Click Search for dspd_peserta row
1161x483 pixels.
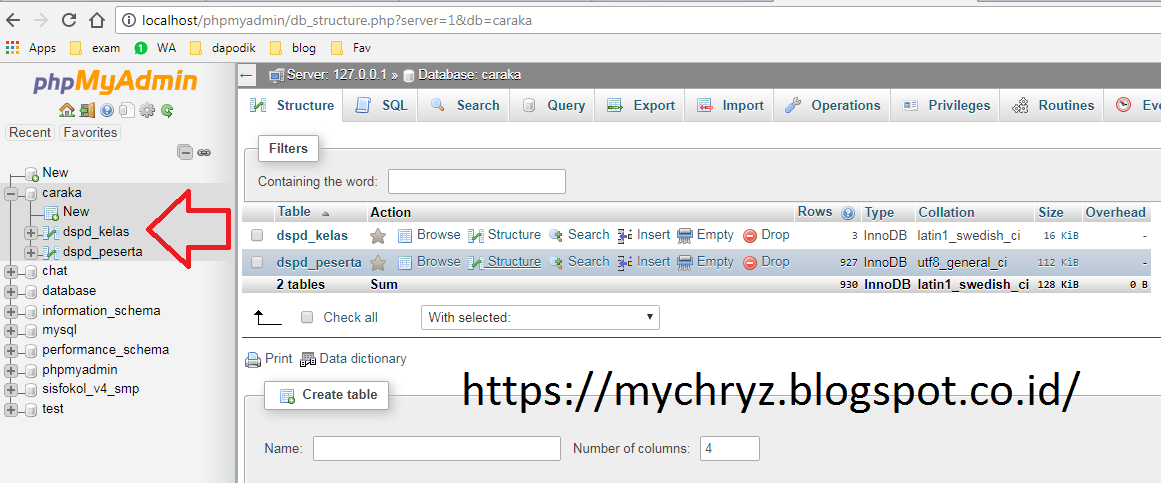[579, 262]
